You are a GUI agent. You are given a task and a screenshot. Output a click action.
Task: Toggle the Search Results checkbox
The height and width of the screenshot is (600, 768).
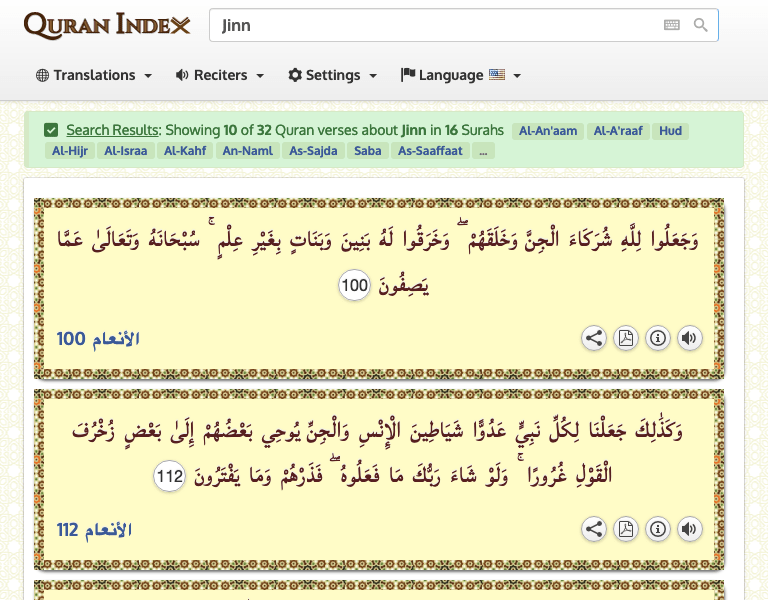click(x=51, y=130)
